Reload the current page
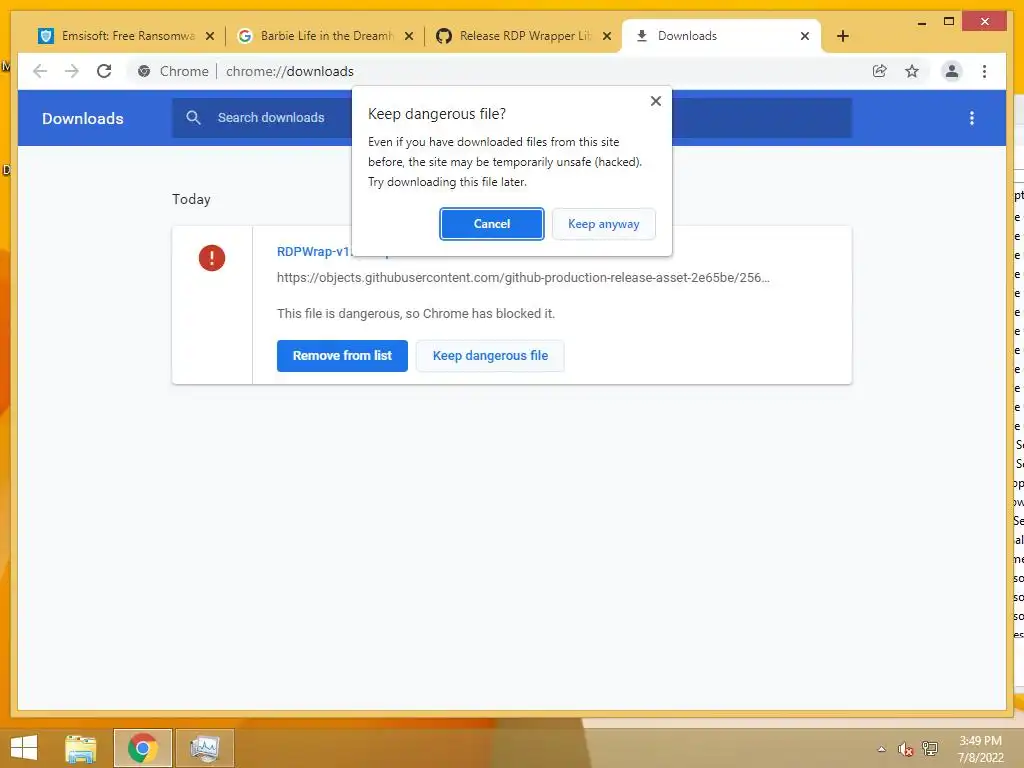1024x768 pixels. point(104,71)
